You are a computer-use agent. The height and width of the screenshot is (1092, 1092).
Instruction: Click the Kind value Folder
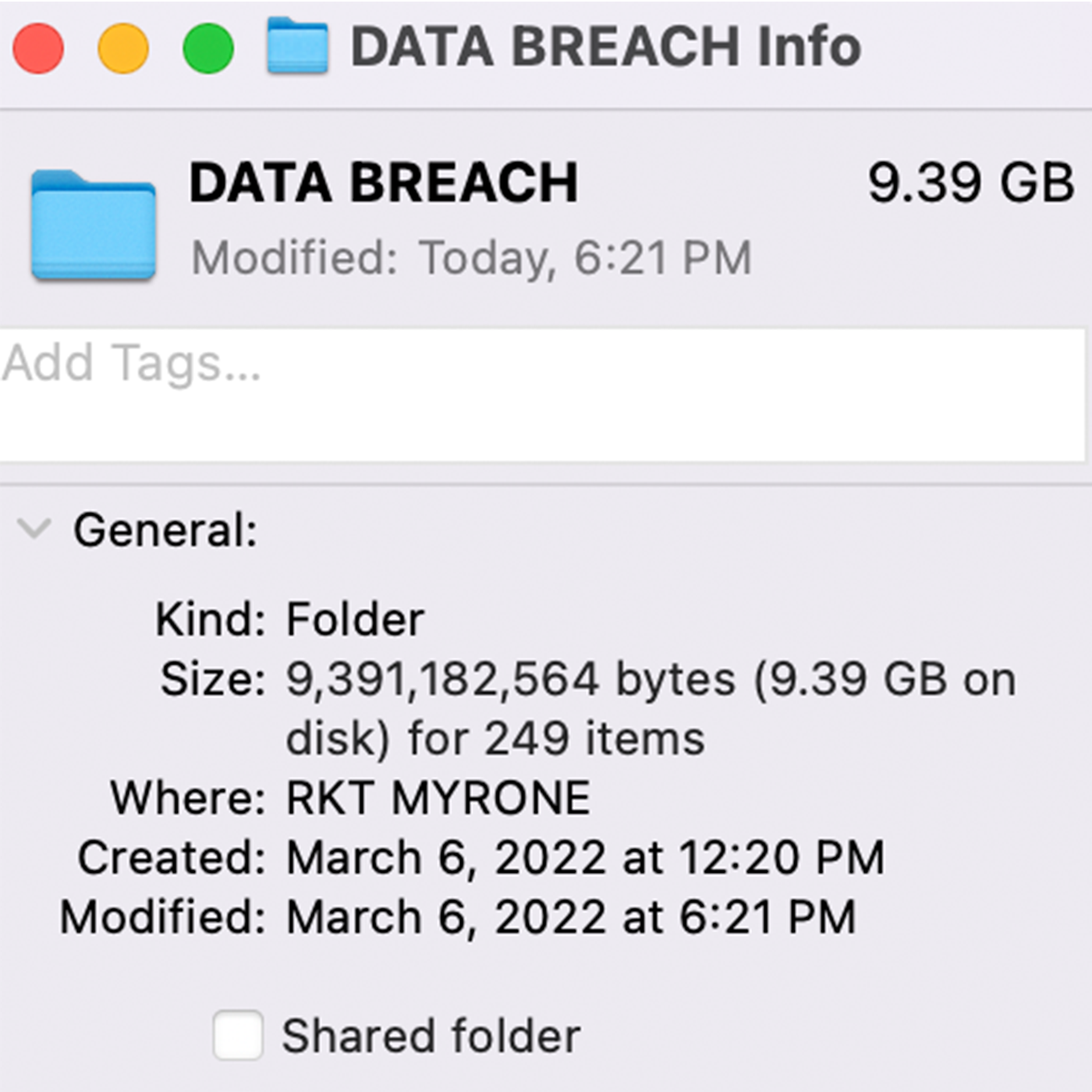click(355, 620)
